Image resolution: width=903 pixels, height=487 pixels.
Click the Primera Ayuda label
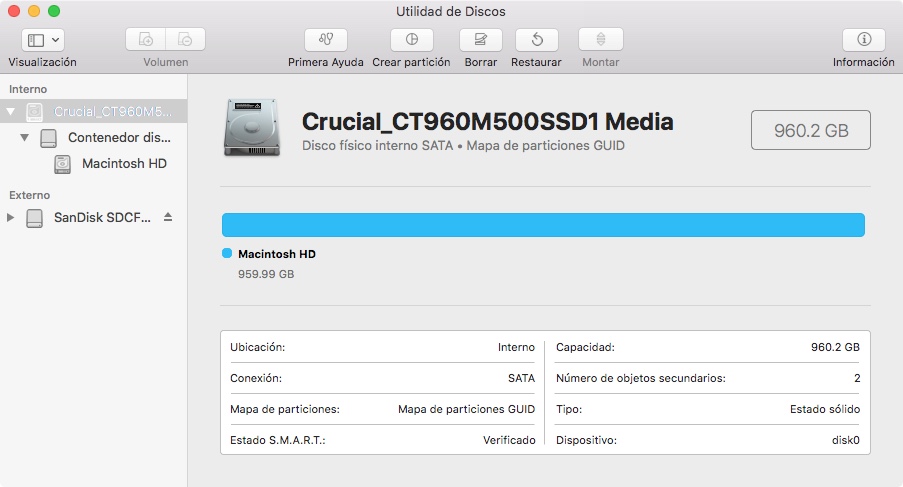pos(326,62)
